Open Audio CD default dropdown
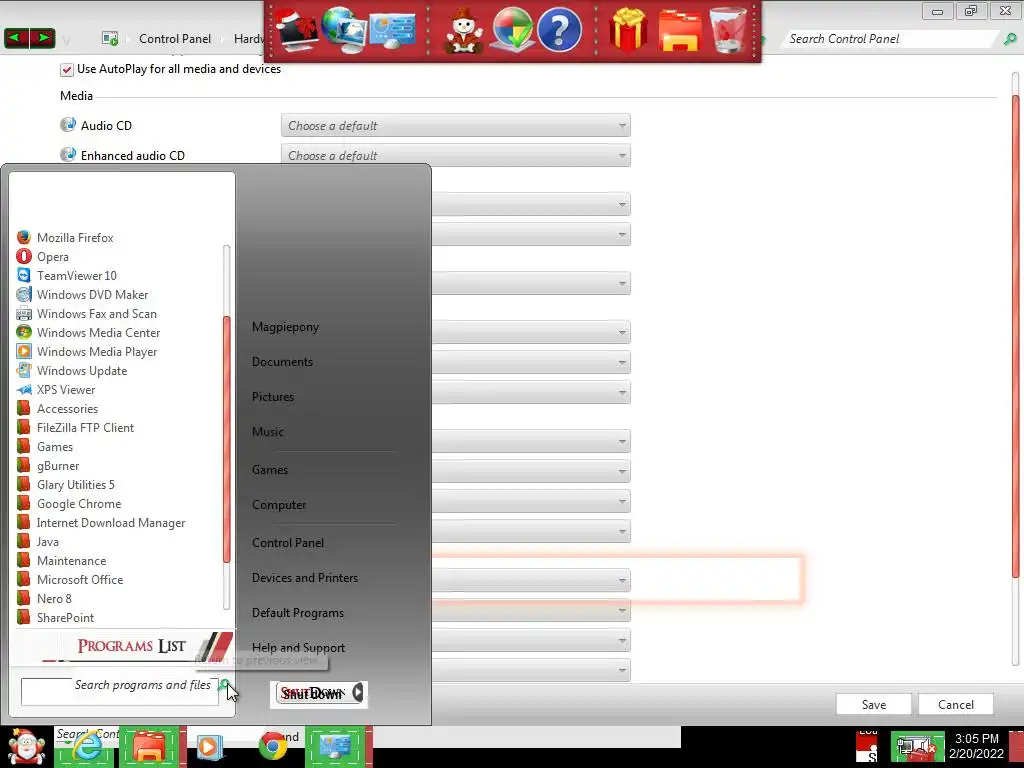The width and height of the screenshot is (1024, 768). (455, 125)
